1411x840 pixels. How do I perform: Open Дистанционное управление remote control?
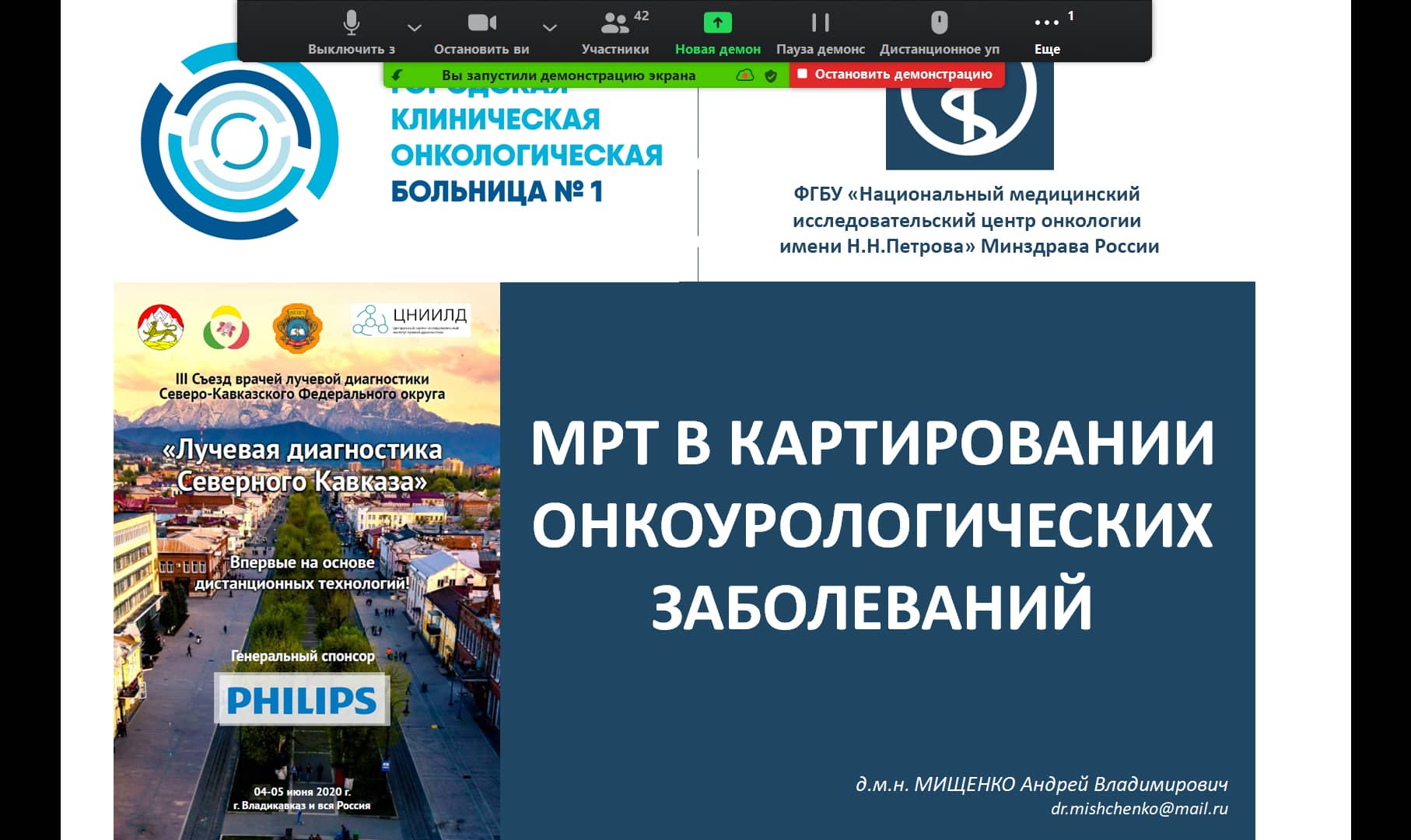[940, 31]
